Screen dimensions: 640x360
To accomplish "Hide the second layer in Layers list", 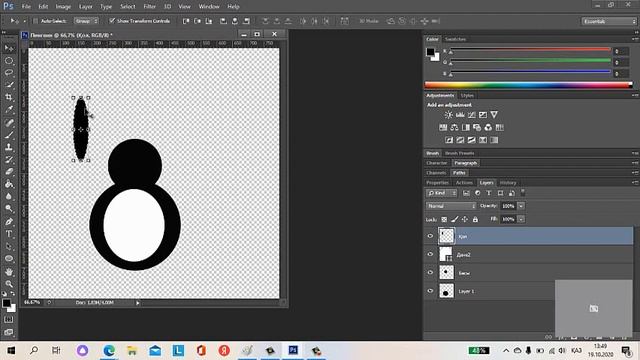I will point(430,254).
